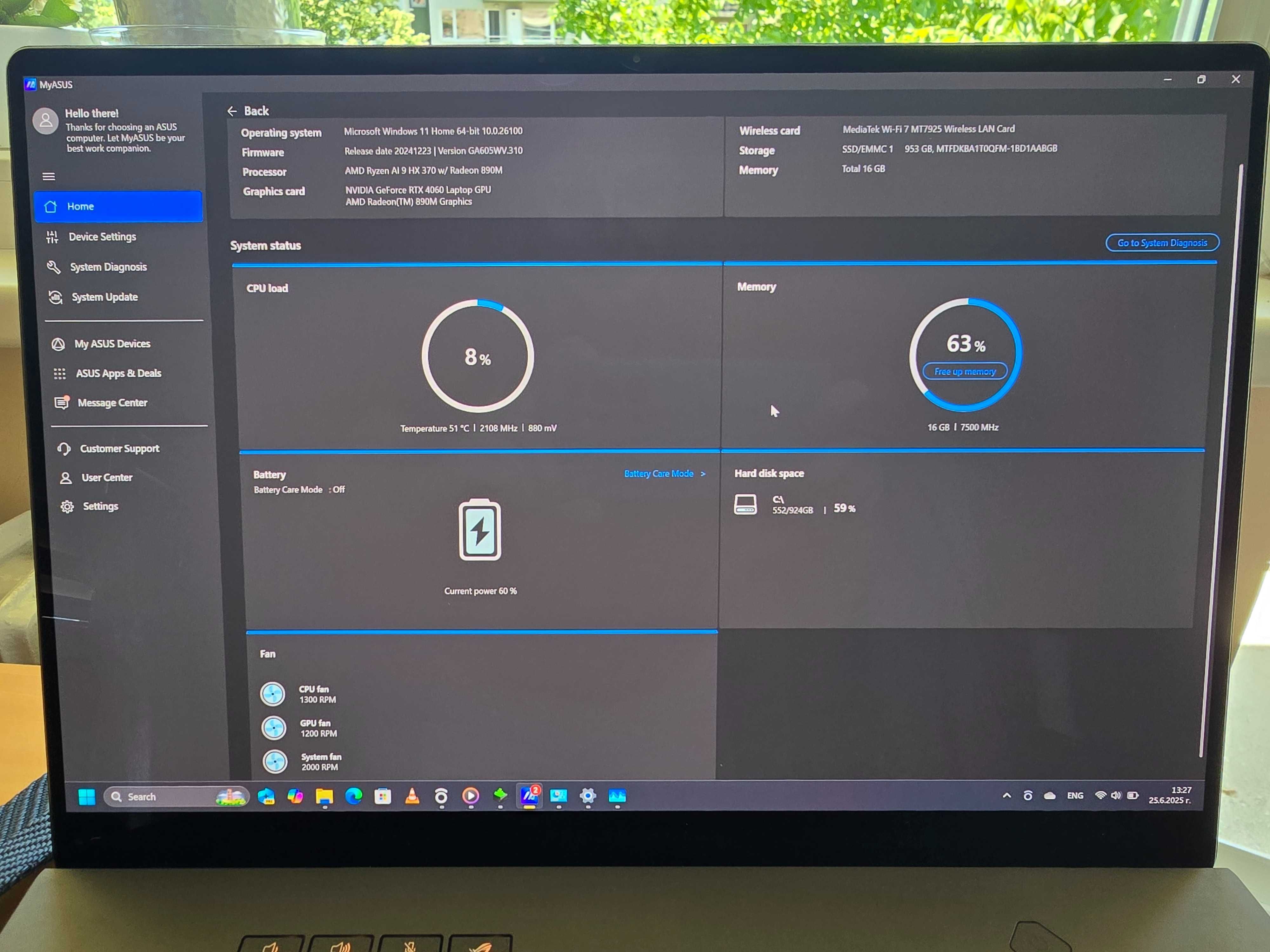The height and width of the screenshot is (952, 1270).
Task: Open the MyASUS Settings page
Action: [x=100, y=506]
